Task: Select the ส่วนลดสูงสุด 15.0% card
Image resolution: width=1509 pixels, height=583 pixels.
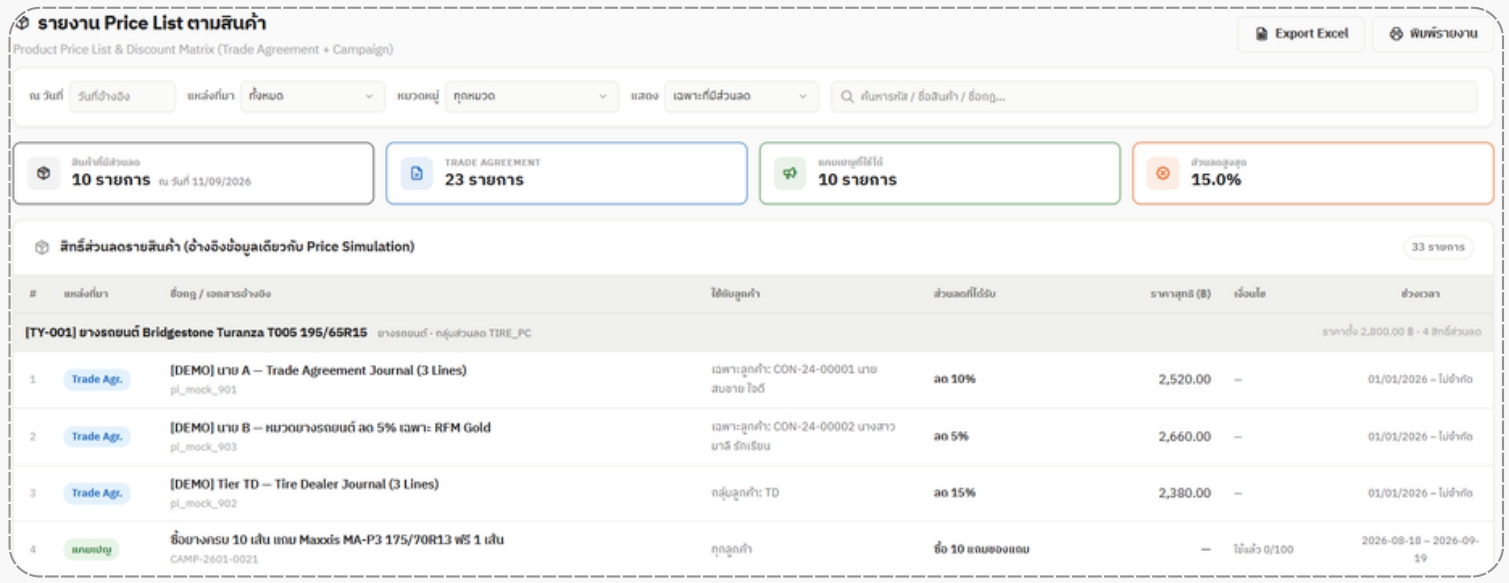Action: (x=1313, y=173)
